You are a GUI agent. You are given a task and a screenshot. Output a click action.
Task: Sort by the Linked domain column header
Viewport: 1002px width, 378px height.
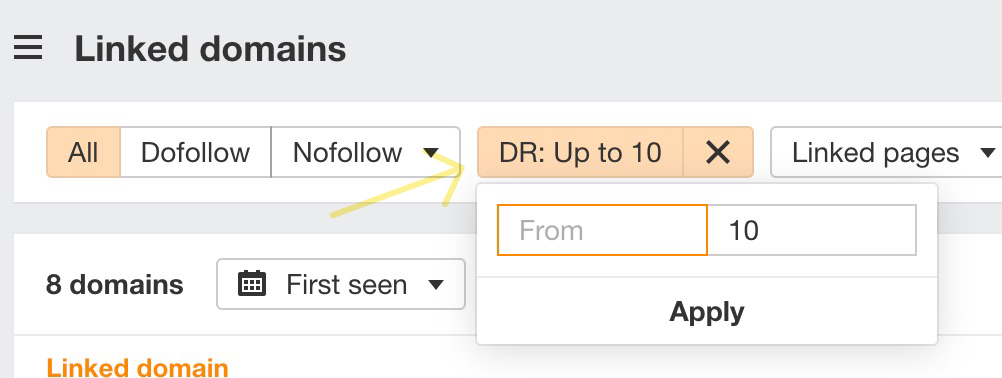pos(137,368)
